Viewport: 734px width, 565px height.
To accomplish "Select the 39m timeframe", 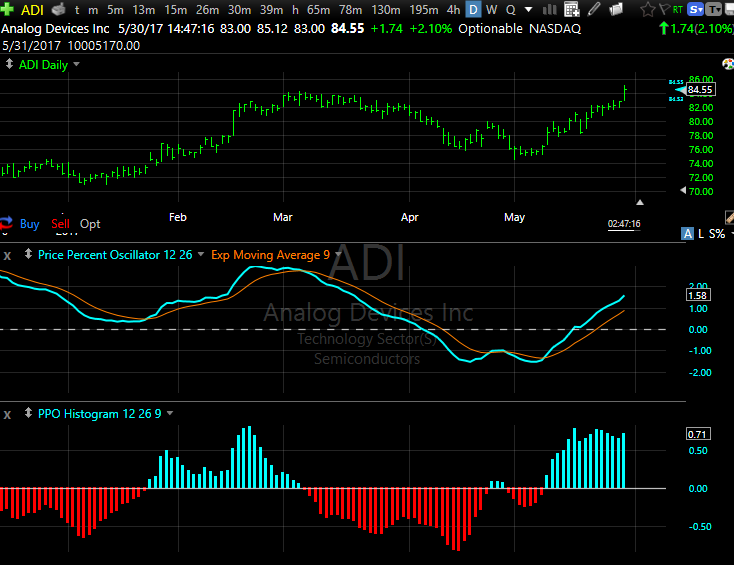I will 272,10.
